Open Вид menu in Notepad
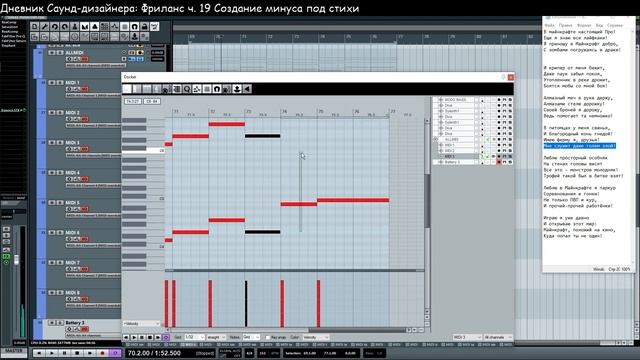 pos(599,25)
